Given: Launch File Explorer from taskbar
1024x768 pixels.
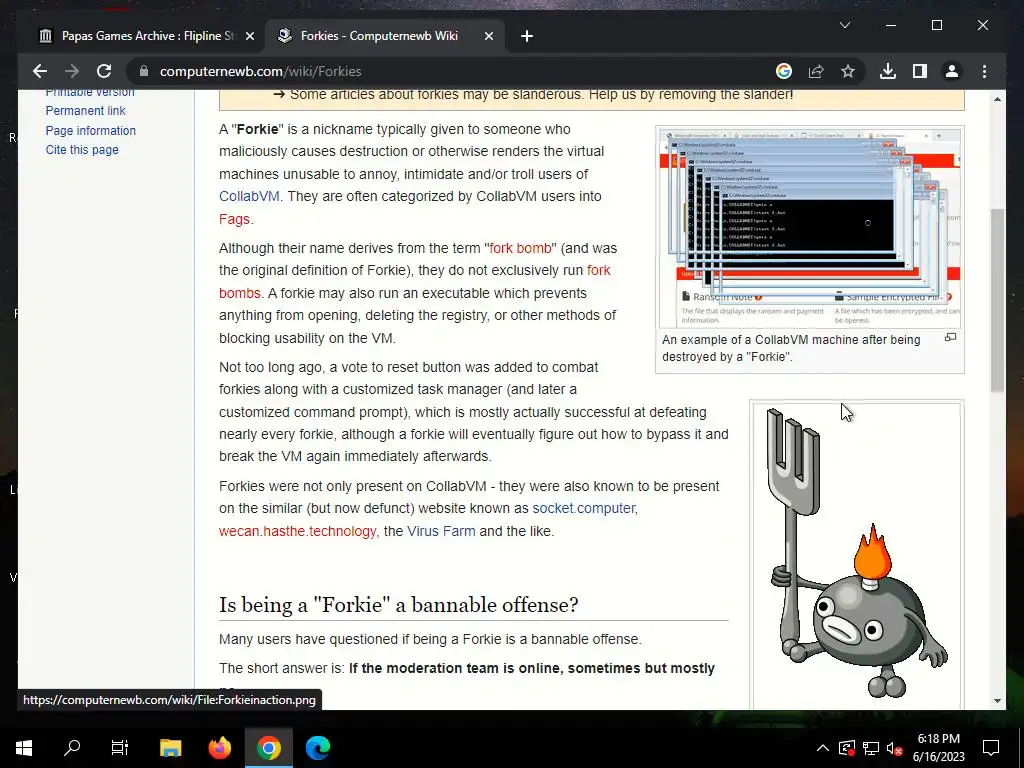Looking at the screenshot, I should coord(170,748).
